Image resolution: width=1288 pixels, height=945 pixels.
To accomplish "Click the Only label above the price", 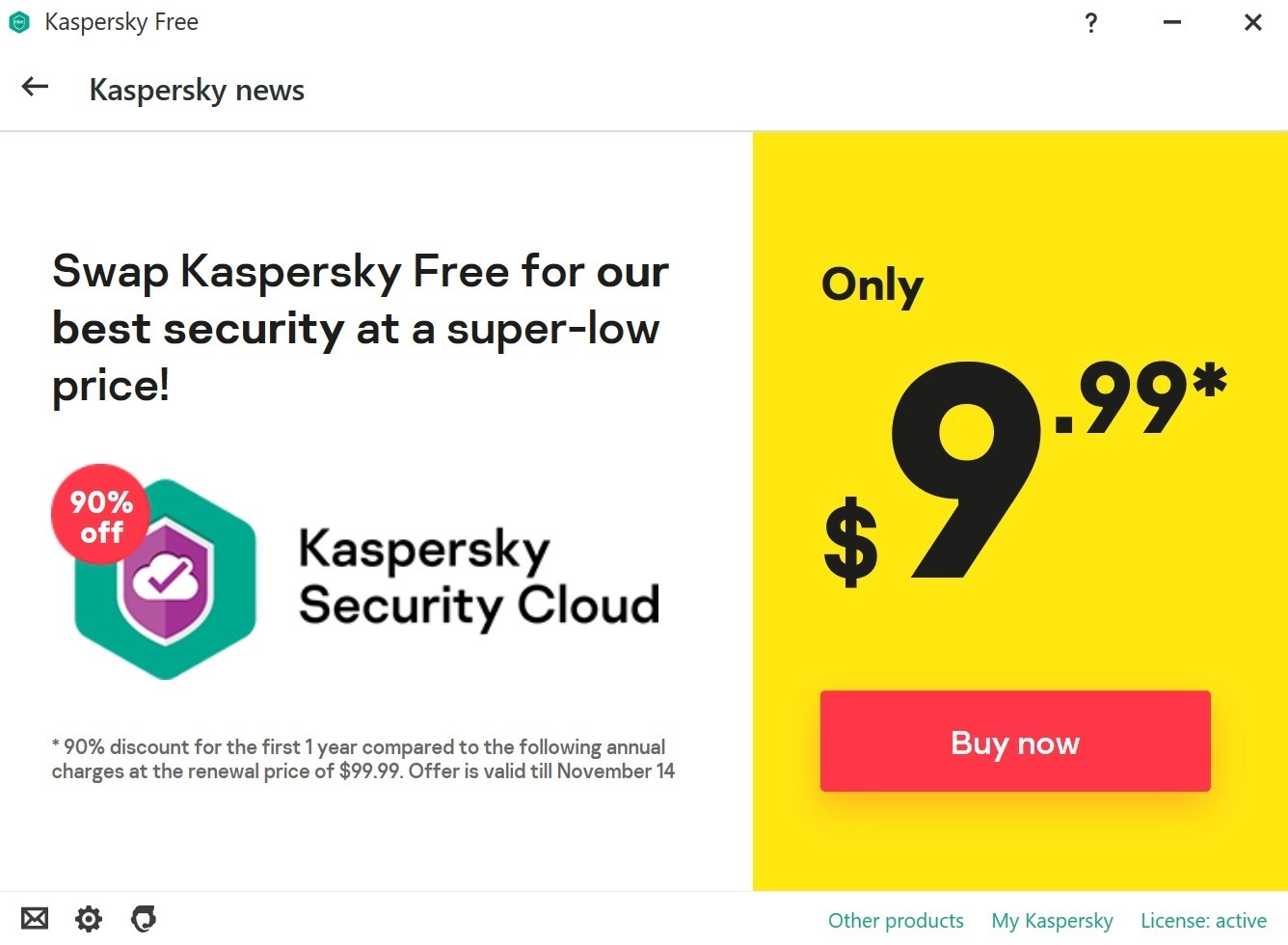I will coord(872,286).
